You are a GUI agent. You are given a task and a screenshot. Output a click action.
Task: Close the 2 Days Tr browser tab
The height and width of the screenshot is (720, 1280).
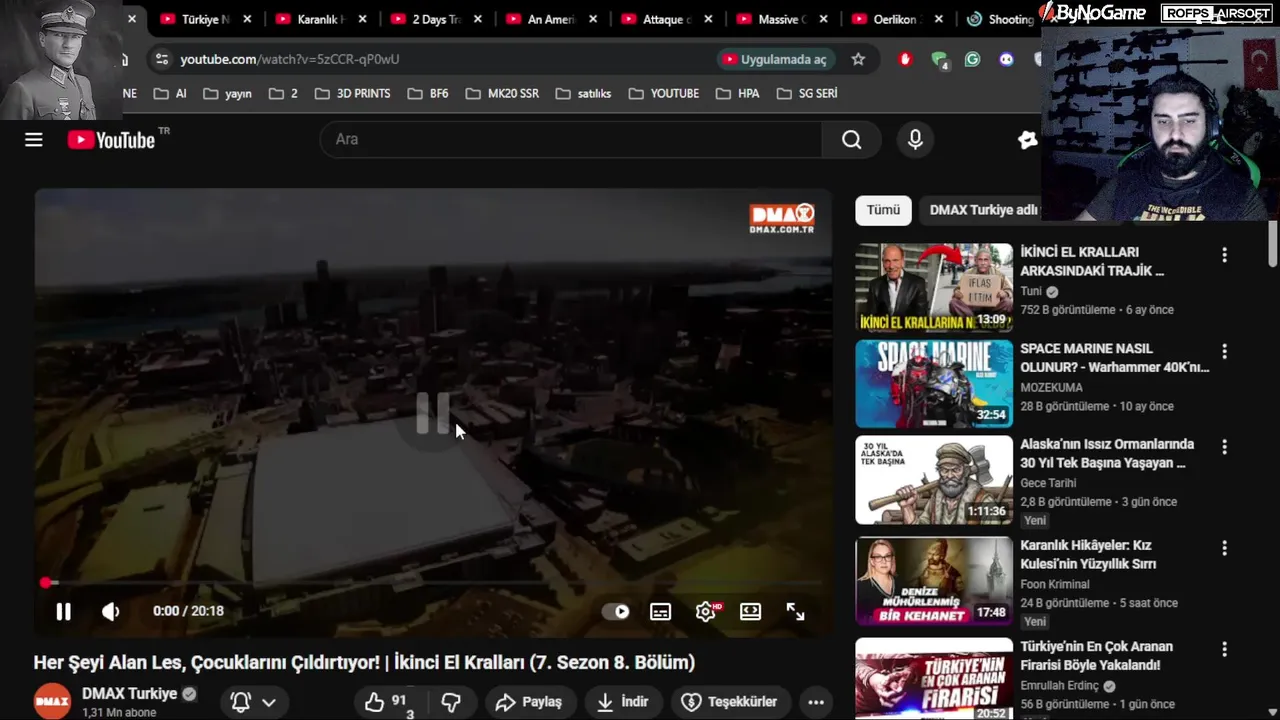478,19
